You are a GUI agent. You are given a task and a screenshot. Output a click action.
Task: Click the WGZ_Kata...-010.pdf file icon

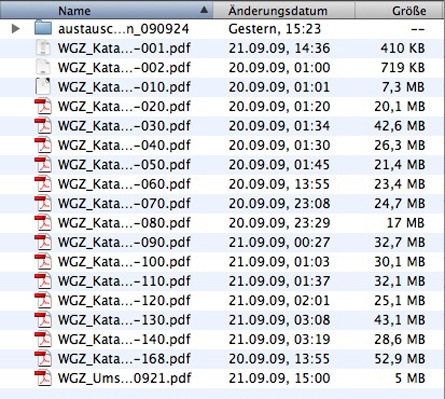click(43, 86)
